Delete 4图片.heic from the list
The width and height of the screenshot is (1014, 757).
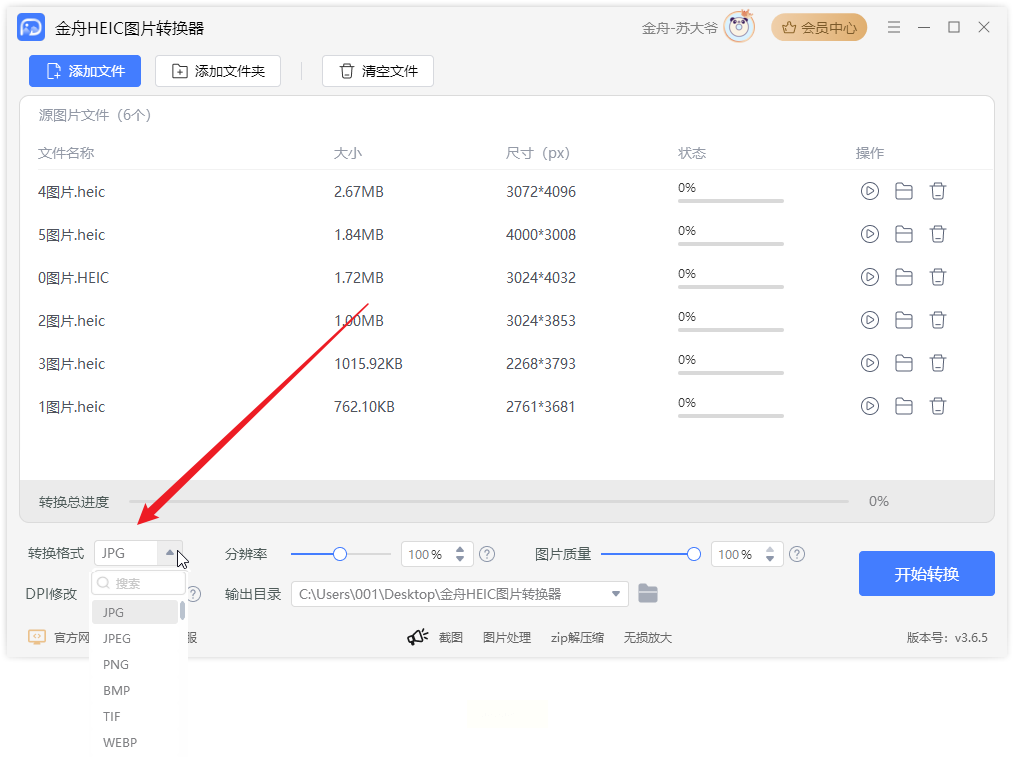(x=938, y=191)
